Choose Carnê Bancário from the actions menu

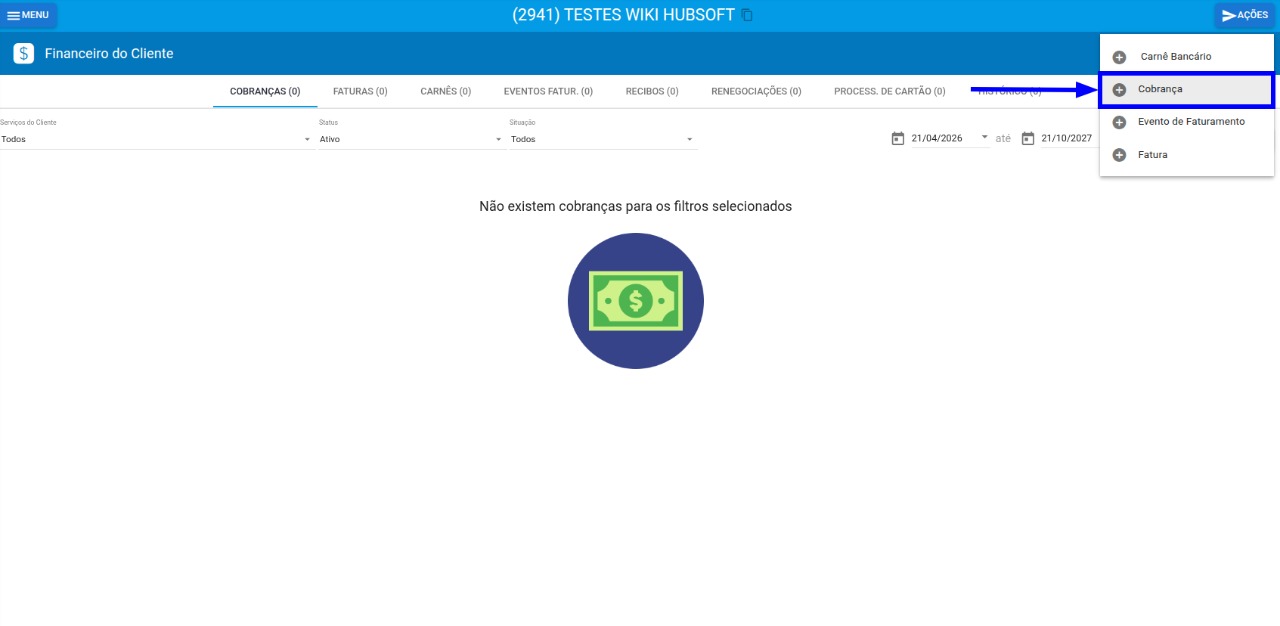(x=1187, y=57)
